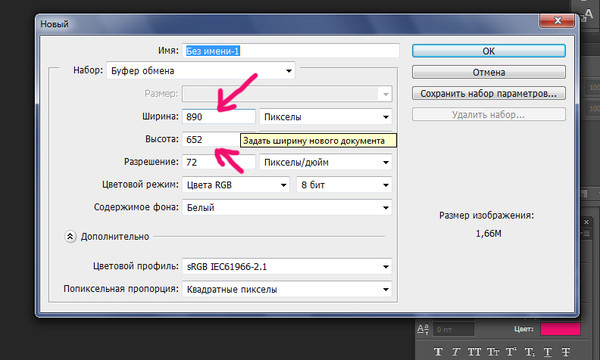The width and height of the screenshot is (600, 360).
Task: Open the Цветовой профиль sRGB dropdown
Action: 287,267
